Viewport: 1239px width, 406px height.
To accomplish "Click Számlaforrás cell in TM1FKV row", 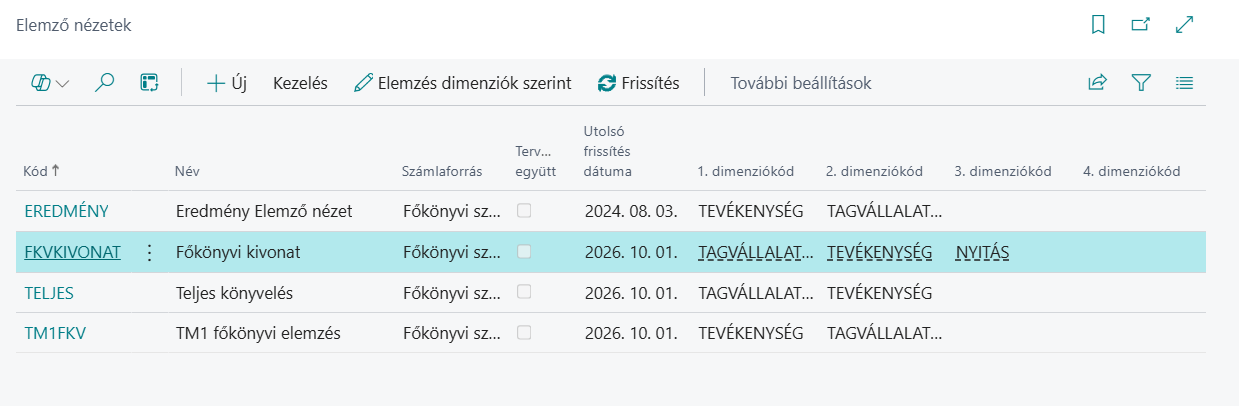I will 451,333.
